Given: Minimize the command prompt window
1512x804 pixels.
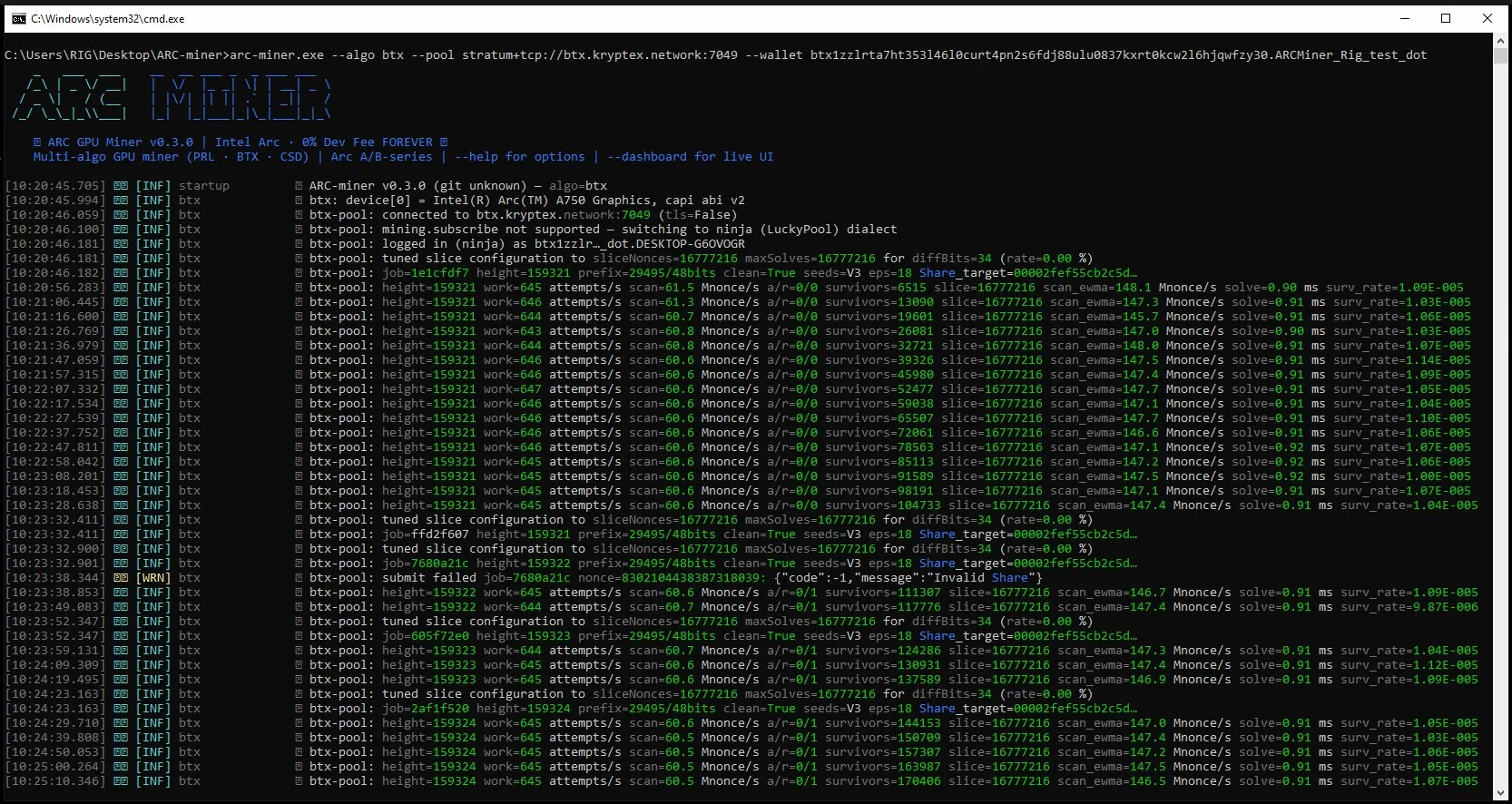Looking at the screenshot, I should pos(1404,18).
